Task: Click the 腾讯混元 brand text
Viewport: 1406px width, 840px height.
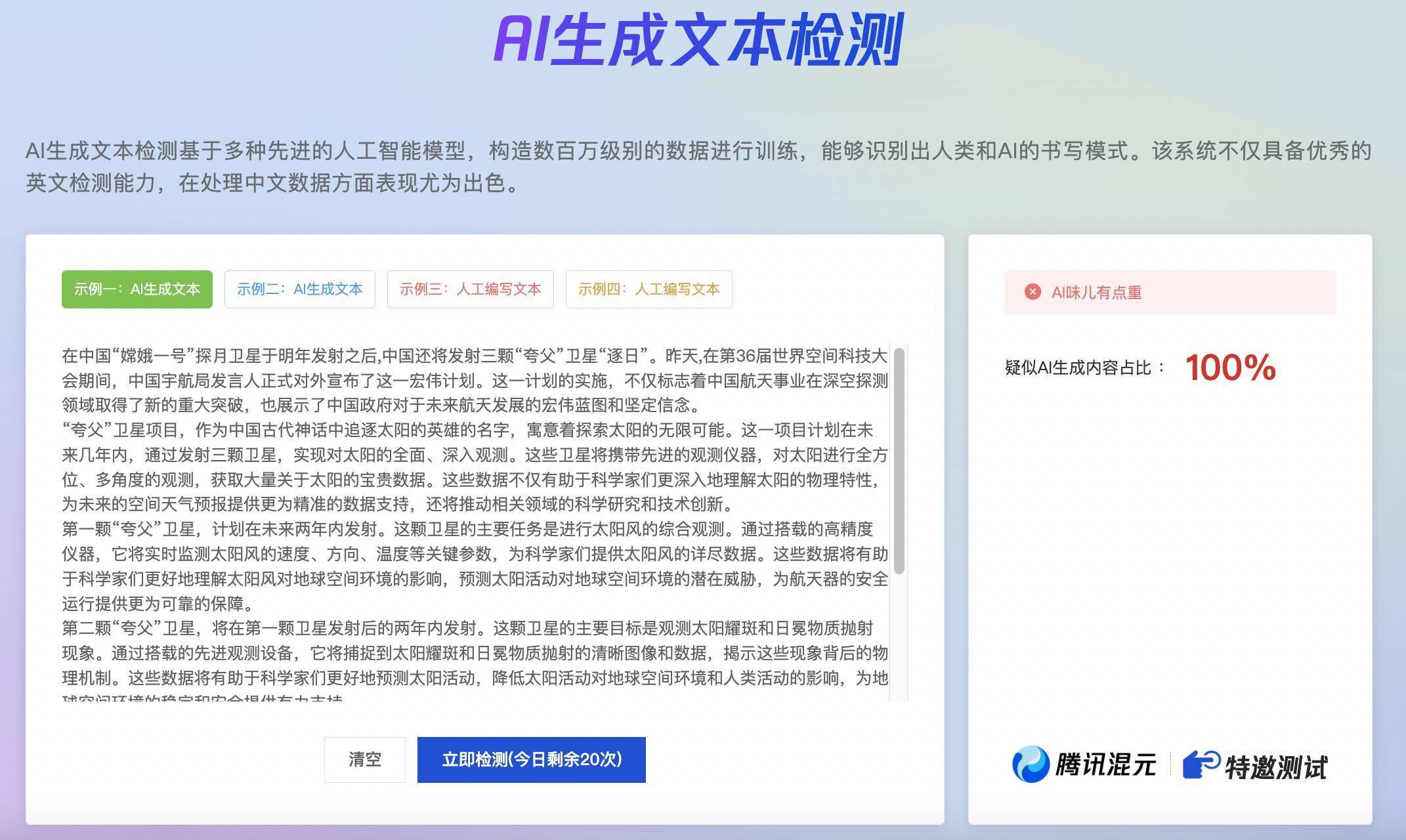Action: coord(1106,765)
